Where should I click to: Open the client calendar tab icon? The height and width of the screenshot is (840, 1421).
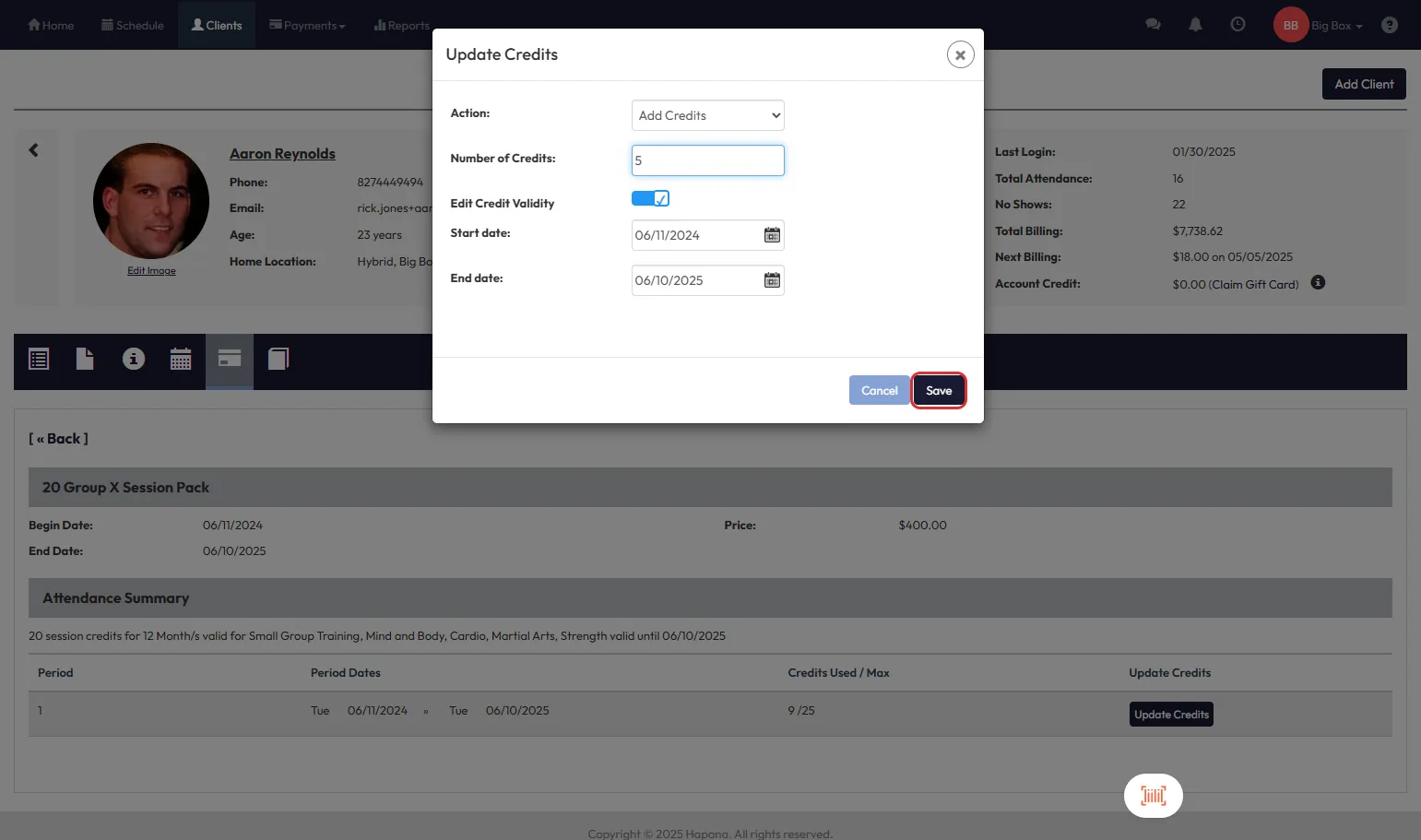[x=181, y=359]
